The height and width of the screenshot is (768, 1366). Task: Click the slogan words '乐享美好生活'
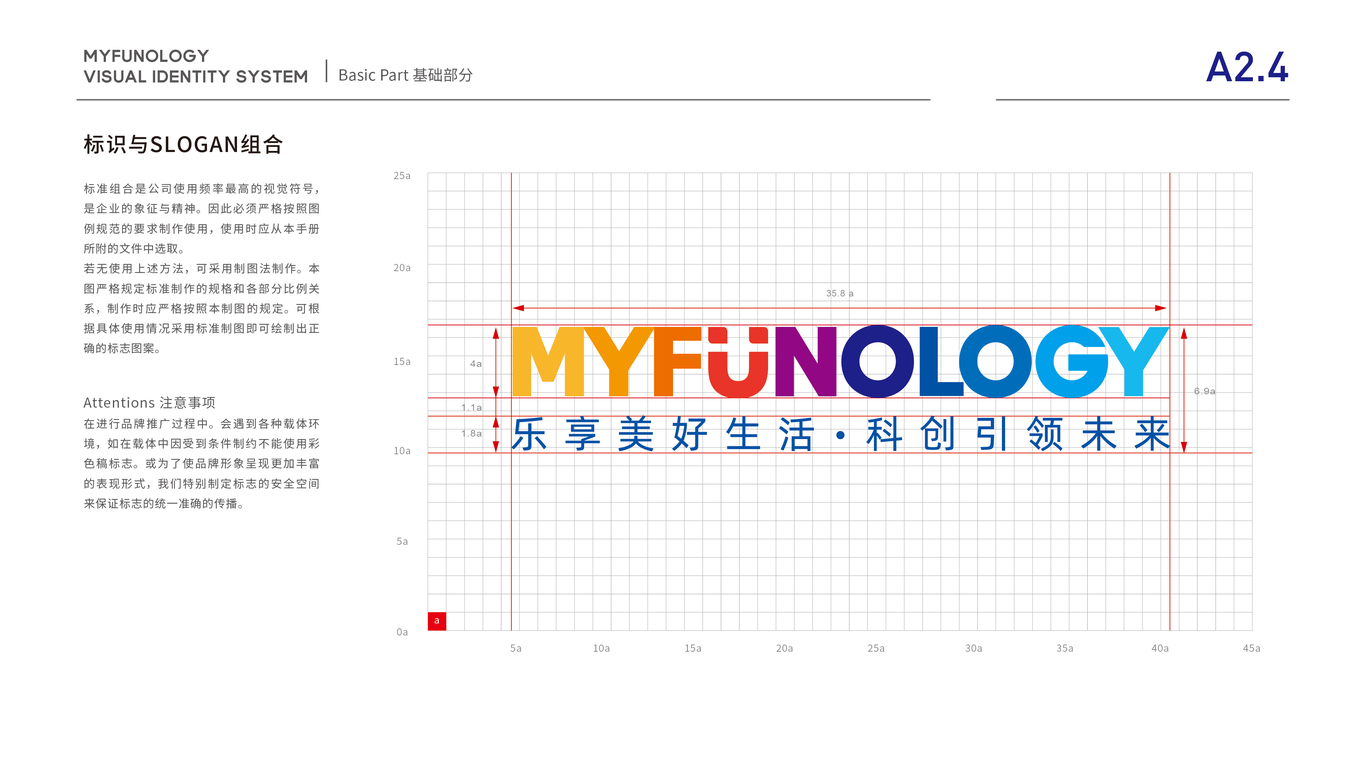coord(664,434)
